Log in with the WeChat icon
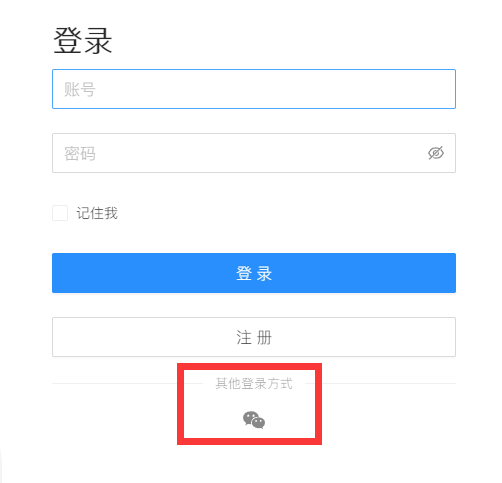 click(x=254, y=420)
